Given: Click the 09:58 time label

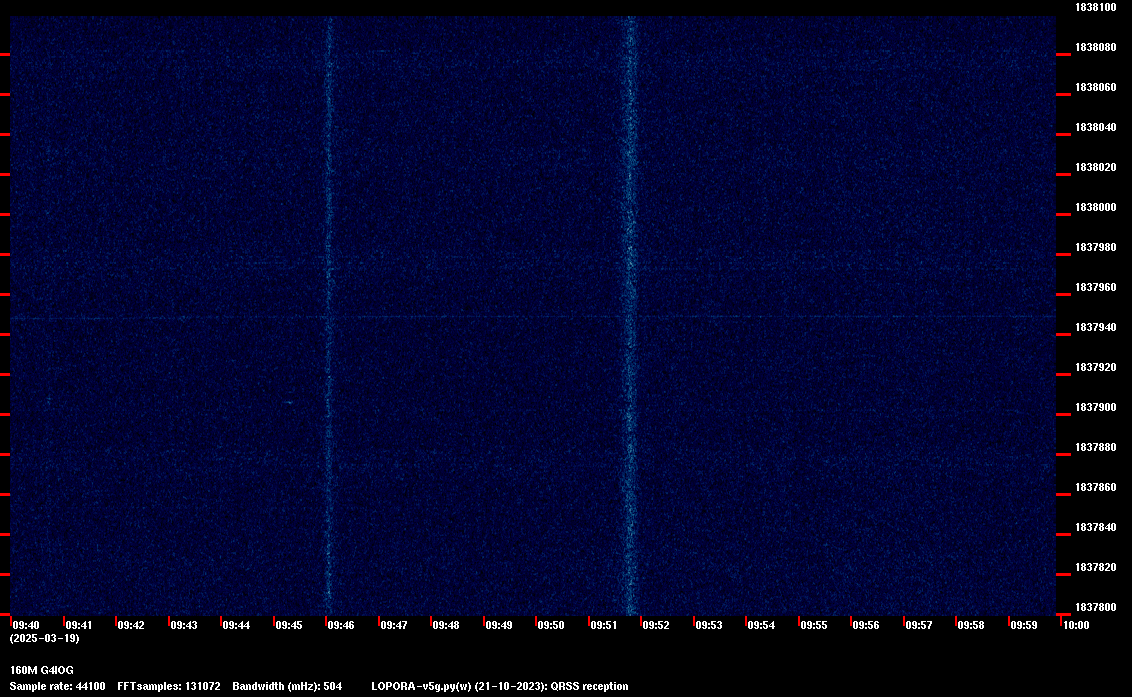Looking at the screenshot, I should [x=971, y=625].
